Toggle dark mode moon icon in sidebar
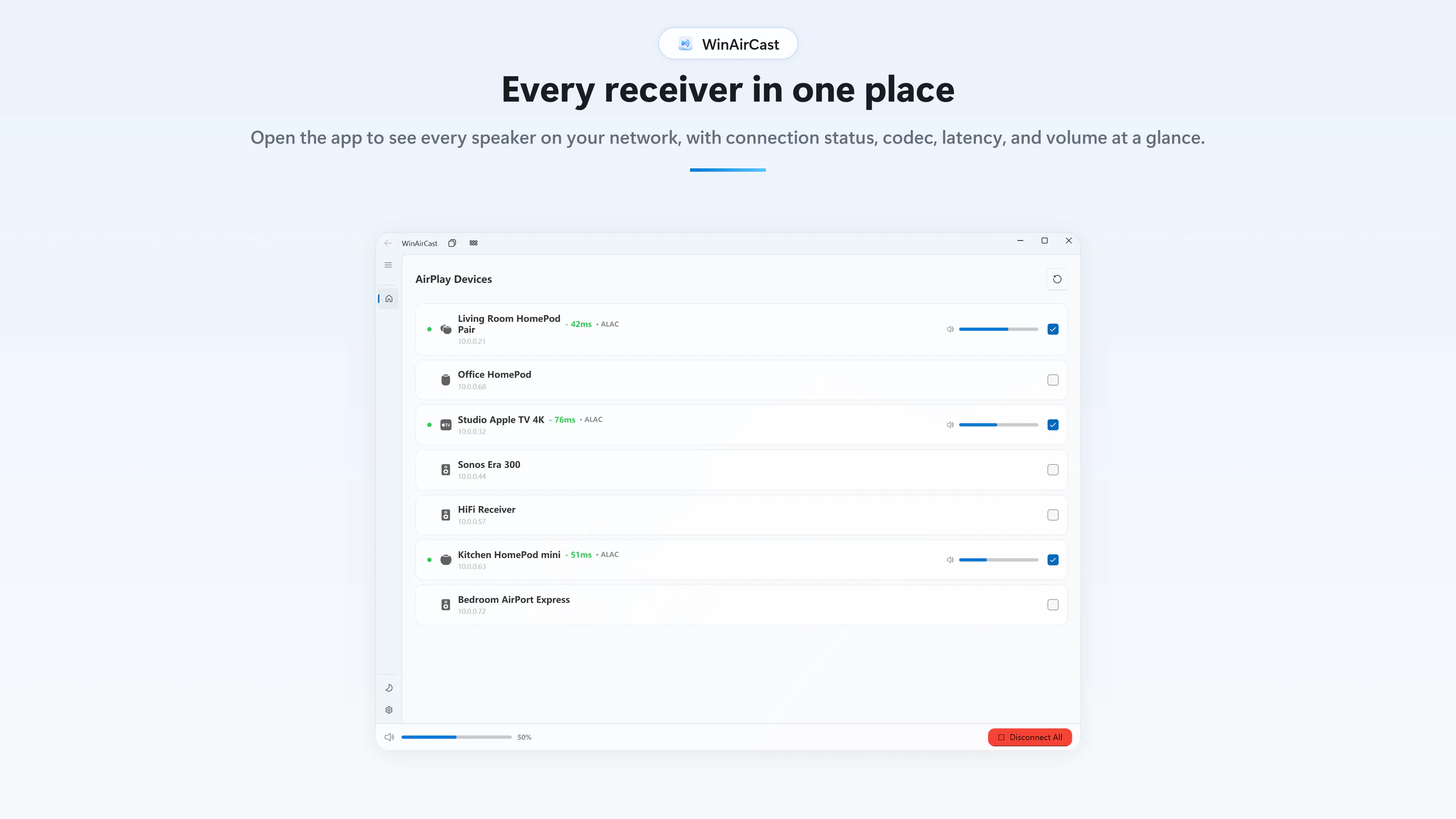The height and width of the screenshot is (819, 1456). (x=389, y=688)
